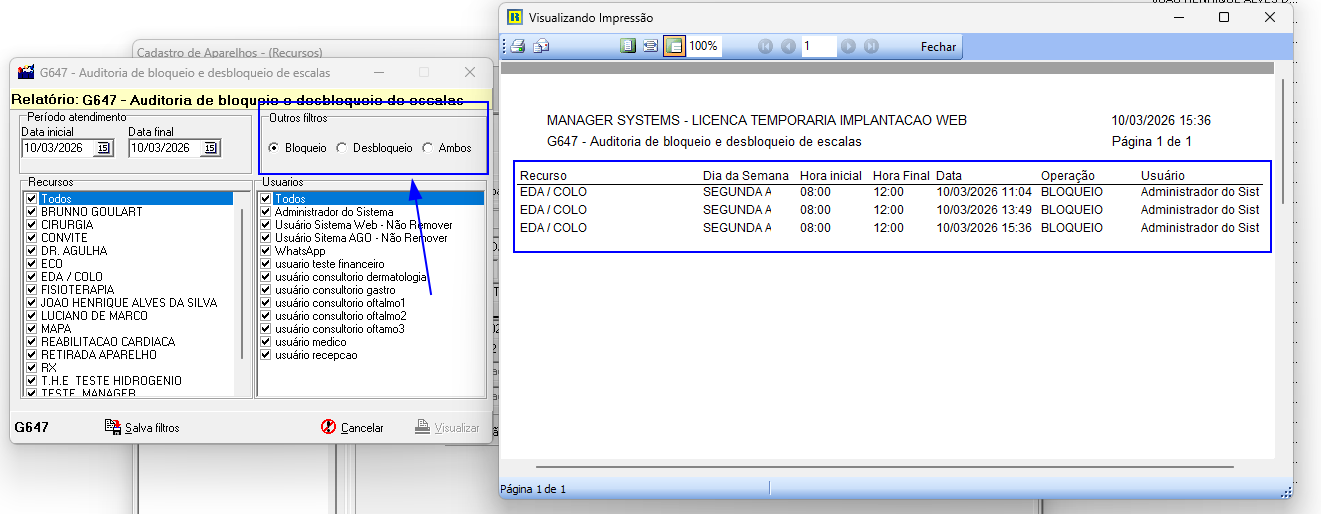The height and width of the screenshot is (514, 1321).
Task: Click the send by email envelope icon
Action: tap(541, 46)
